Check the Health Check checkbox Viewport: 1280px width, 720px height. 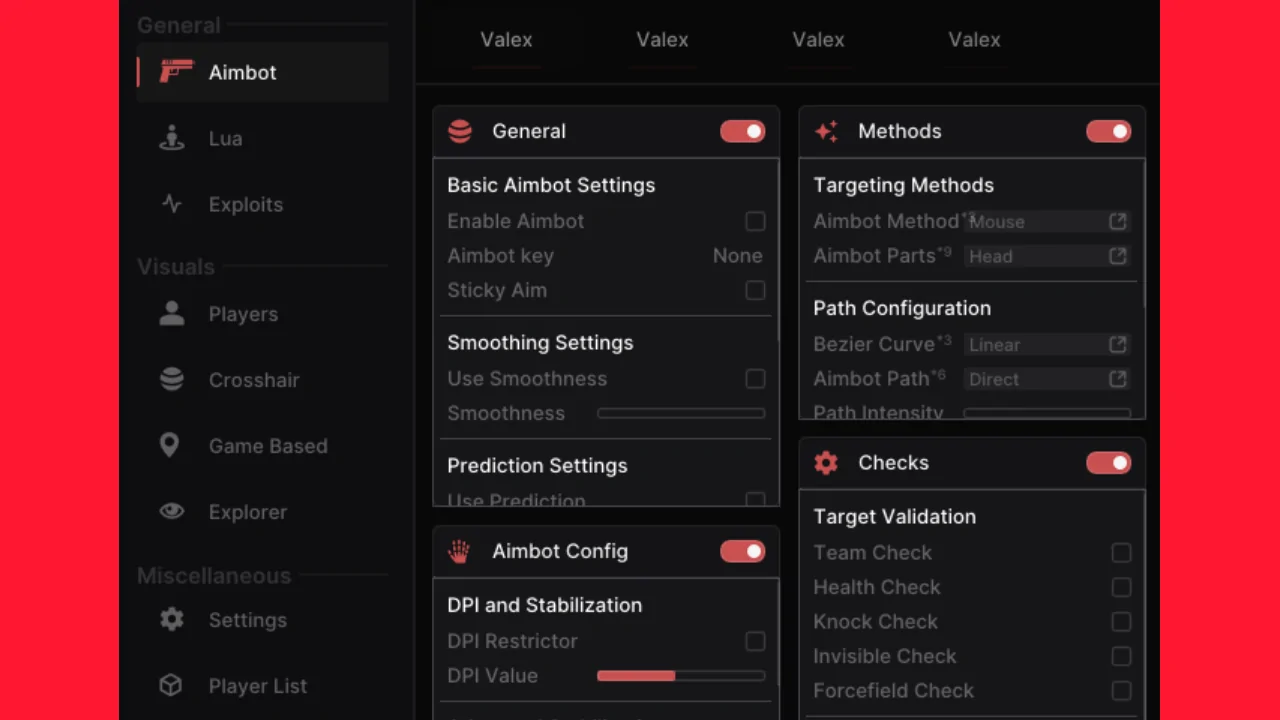1121,587
